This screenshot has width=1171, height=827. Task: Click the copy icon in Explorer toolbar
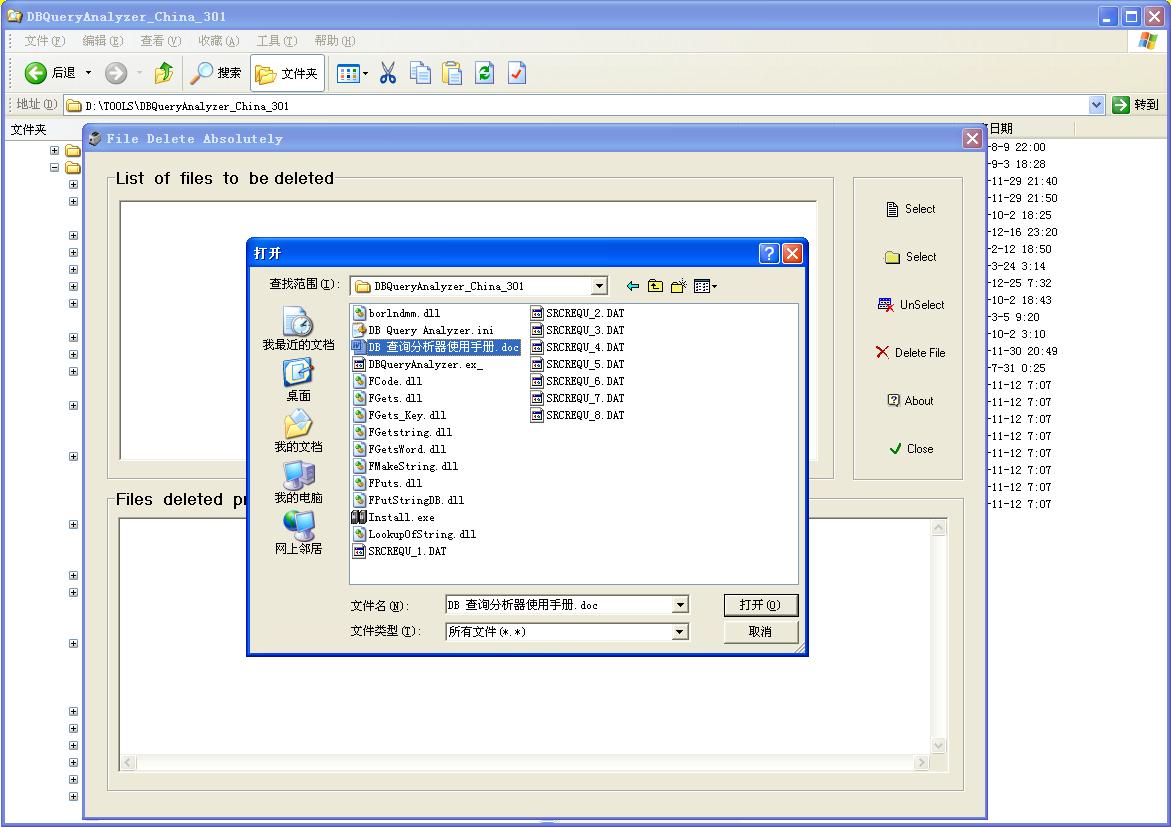(420, 72)
